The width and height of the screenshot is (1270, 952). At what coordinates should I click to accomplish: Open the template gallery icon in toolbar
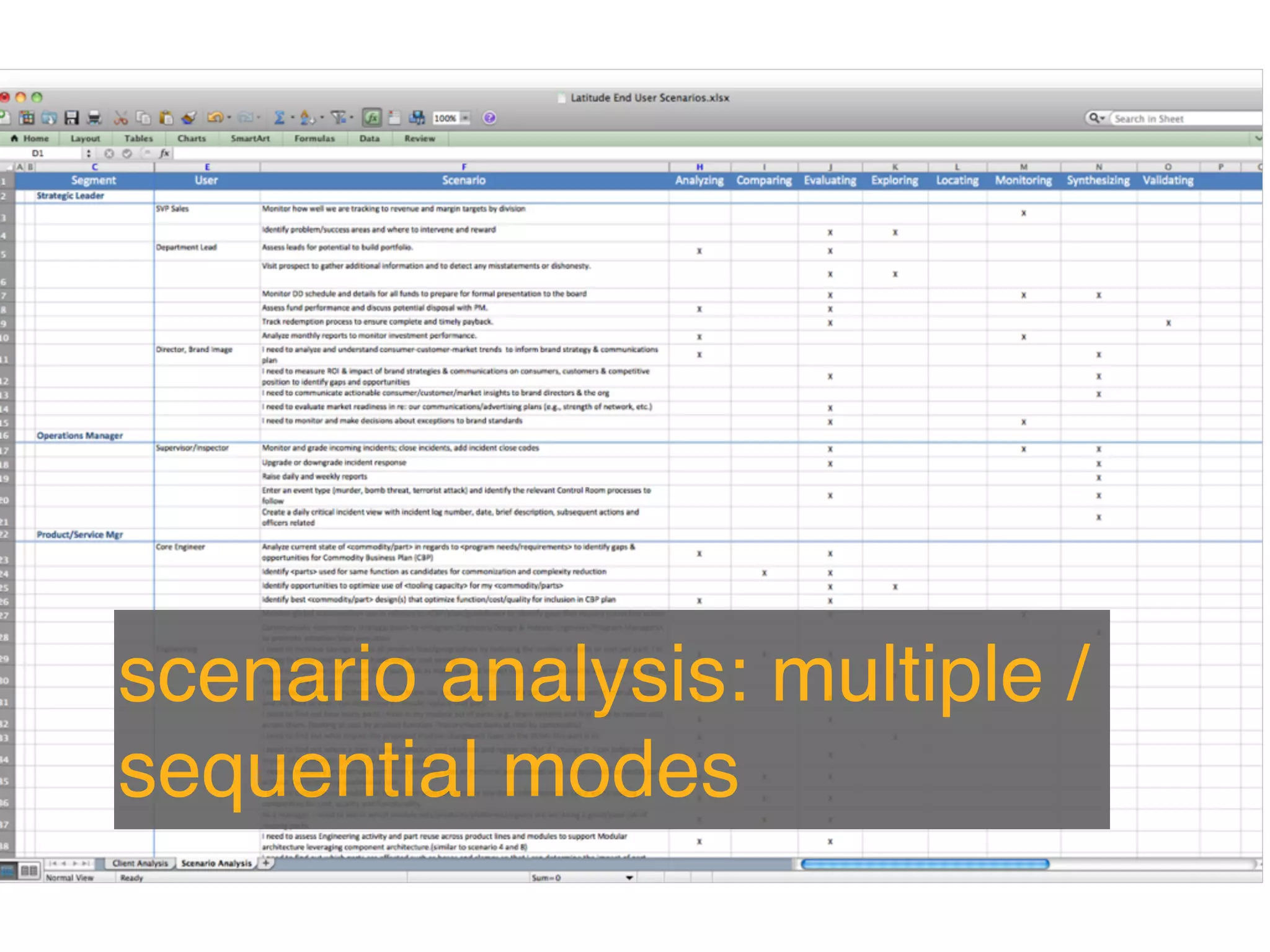27,118
